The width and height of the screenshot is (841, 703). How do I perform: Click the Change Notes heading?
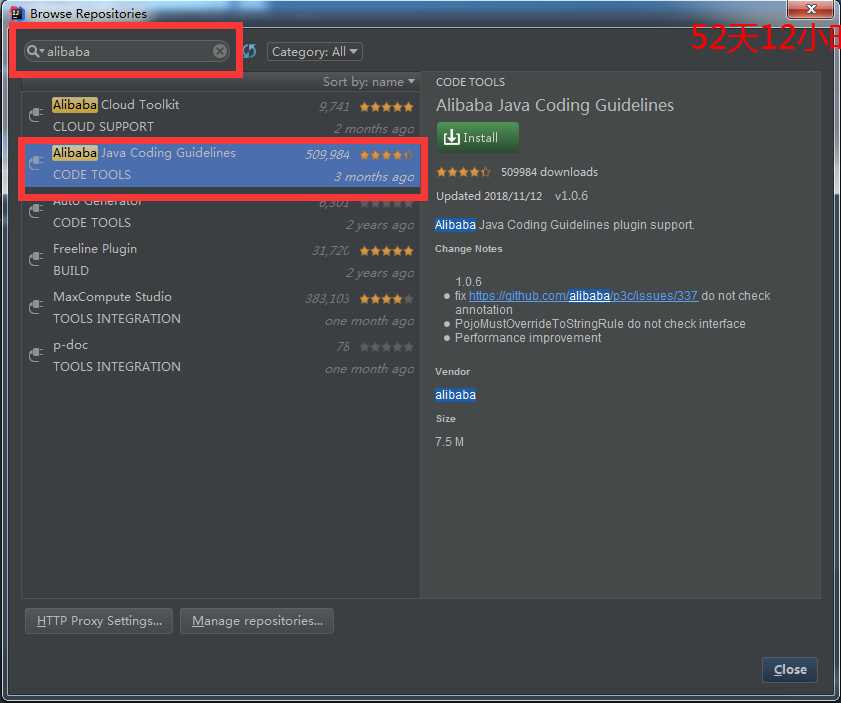tap(468, 249)
